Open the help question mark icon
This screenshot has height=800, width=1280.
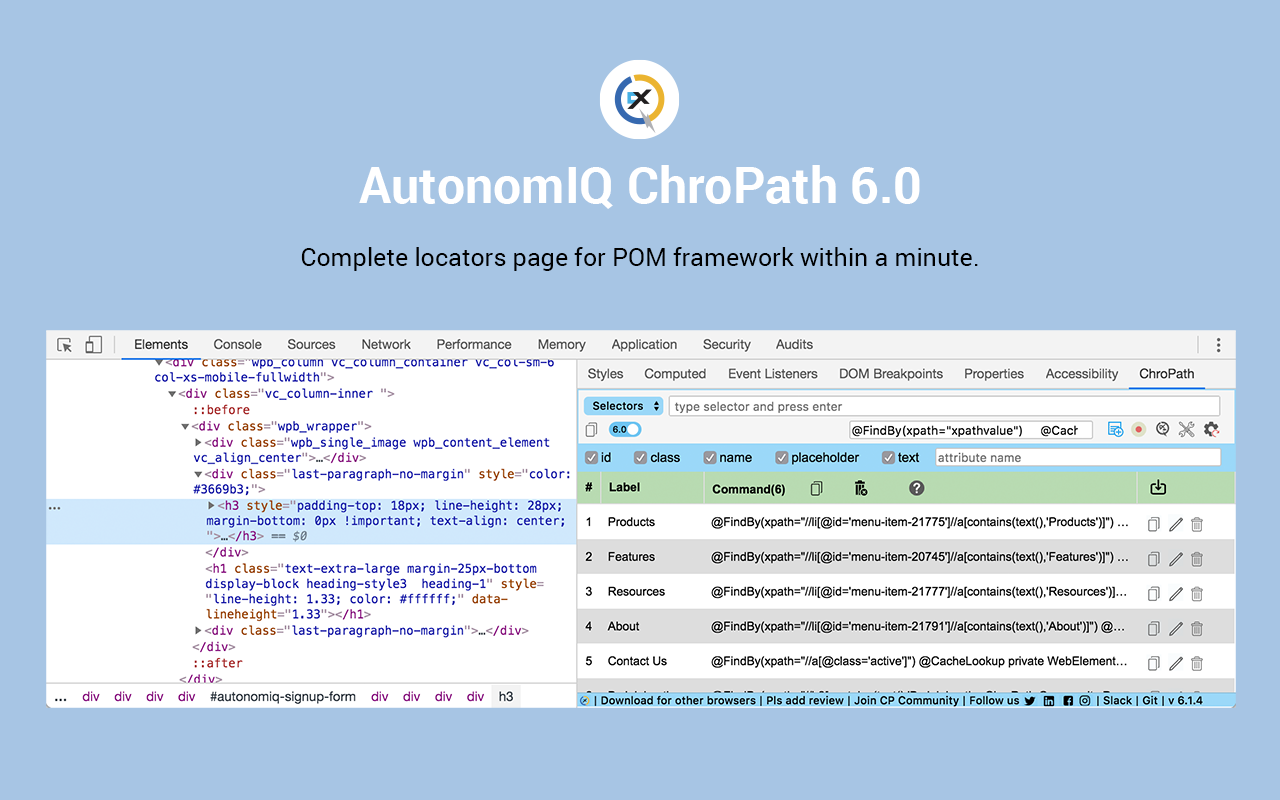tap(916, 488)
